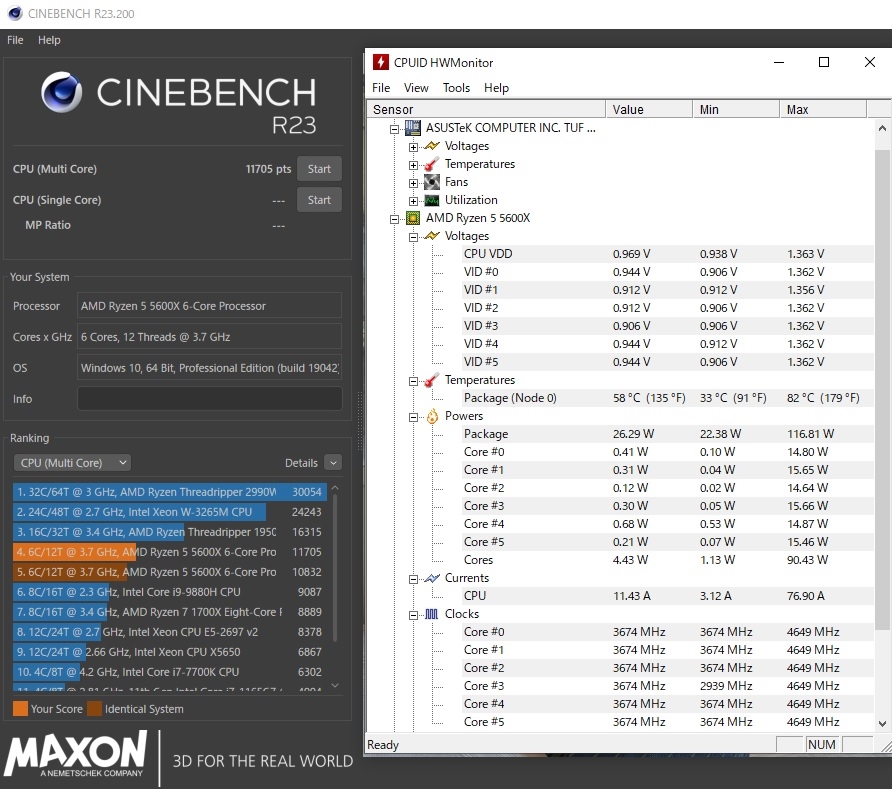Collapse the ASUSTeK COMPUTER node
This screenshot has width=892, height=789.
394,129
